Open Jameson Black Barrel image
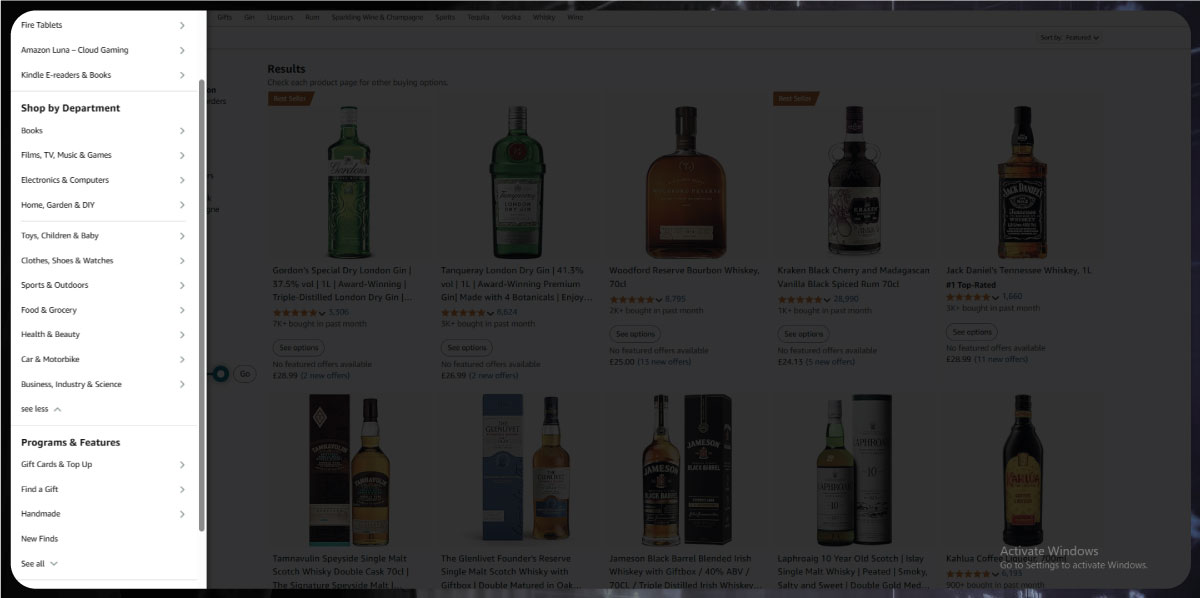This screenshot has height=598, width=1200. (x=686, y=470)
